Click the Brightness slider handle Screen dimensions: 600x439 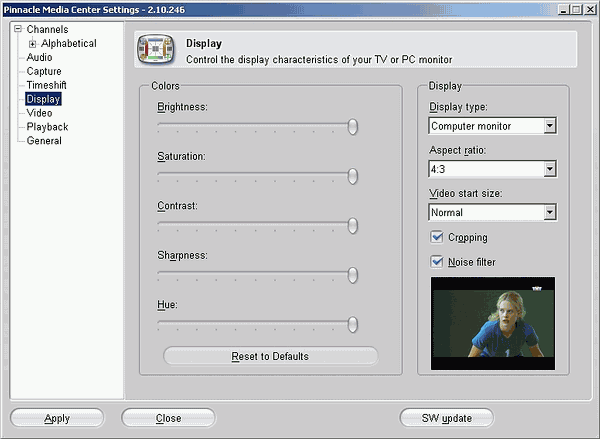352,127
